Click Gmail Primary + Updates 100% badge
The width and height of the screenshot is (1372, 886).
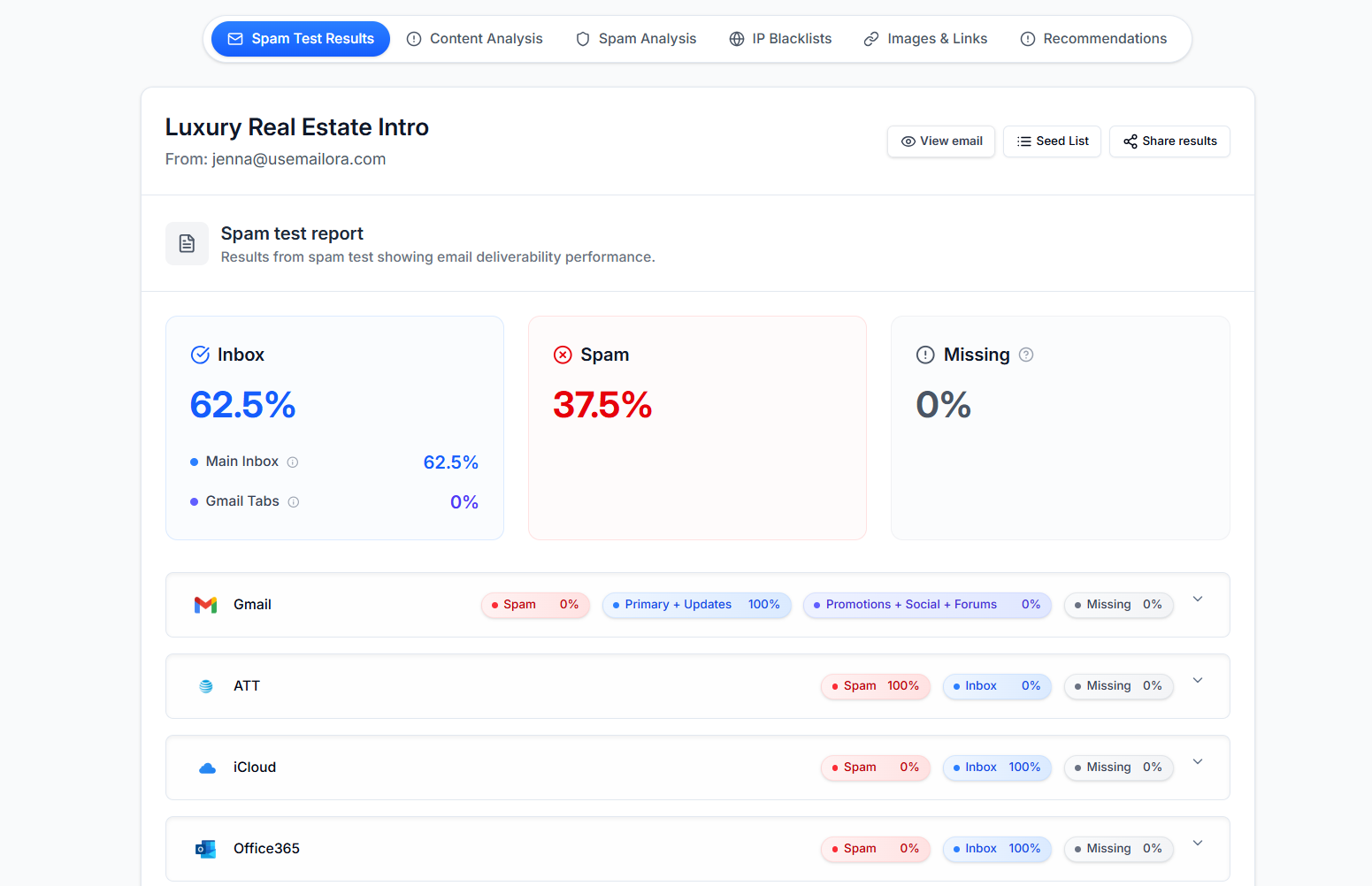coord(696,605)
